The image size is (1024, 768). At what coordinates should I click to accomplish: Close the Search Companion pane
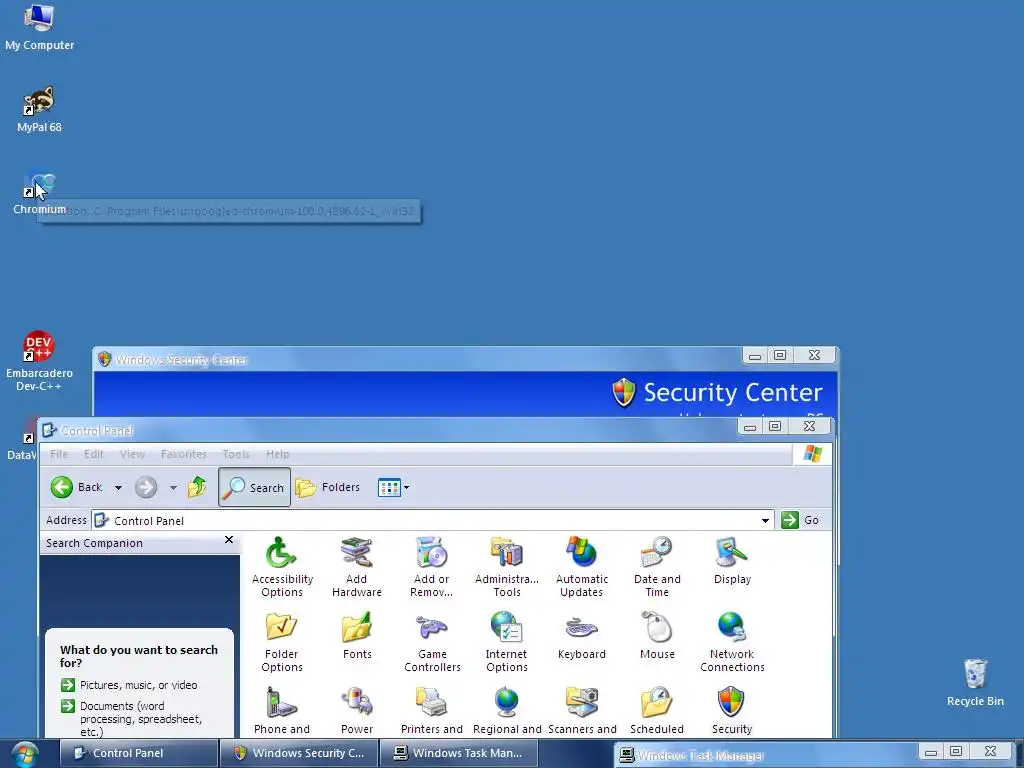[x=229, y=539]
